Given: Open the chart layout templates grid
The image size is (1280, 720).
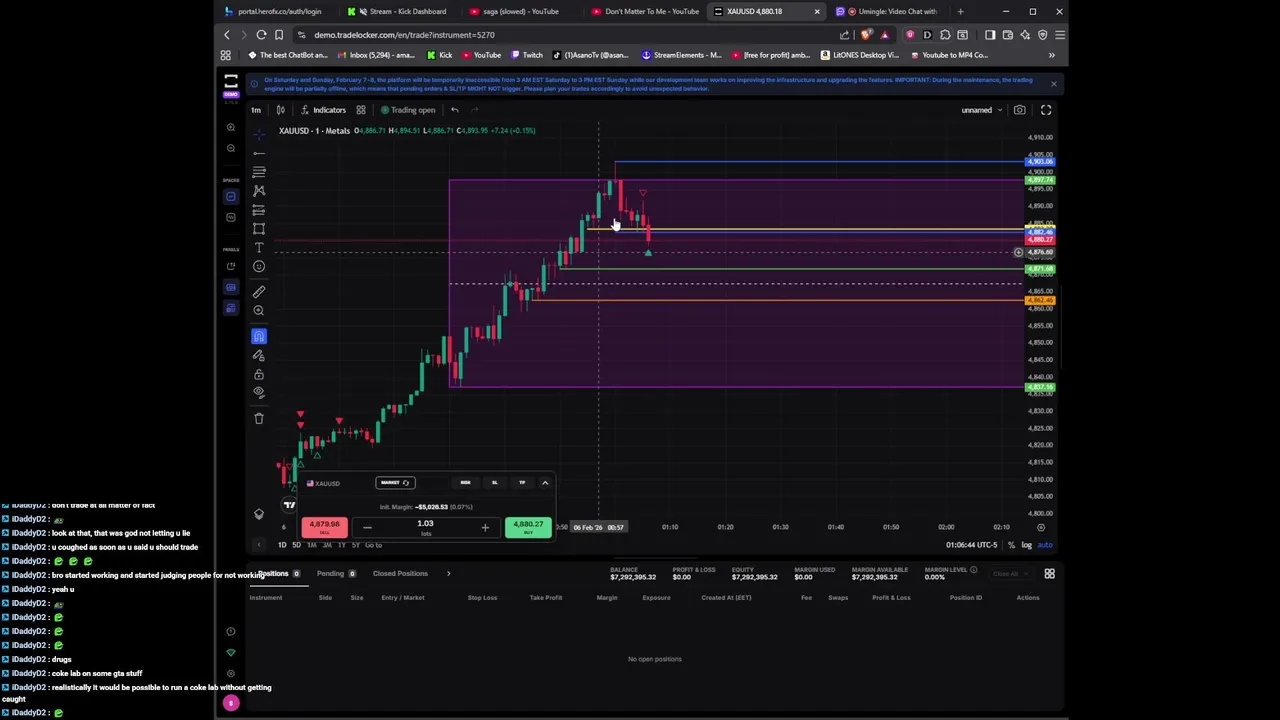Looking at the screenshot, I should (361, 110).
